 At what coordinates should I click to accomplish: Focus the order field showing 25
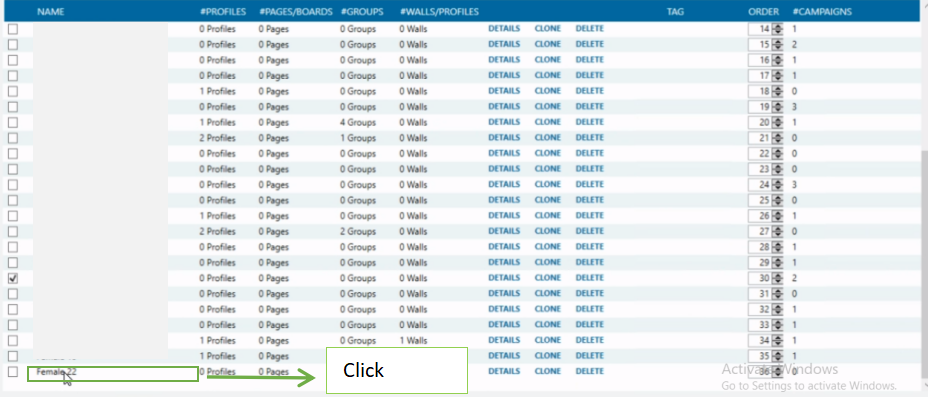coord(760,200)
